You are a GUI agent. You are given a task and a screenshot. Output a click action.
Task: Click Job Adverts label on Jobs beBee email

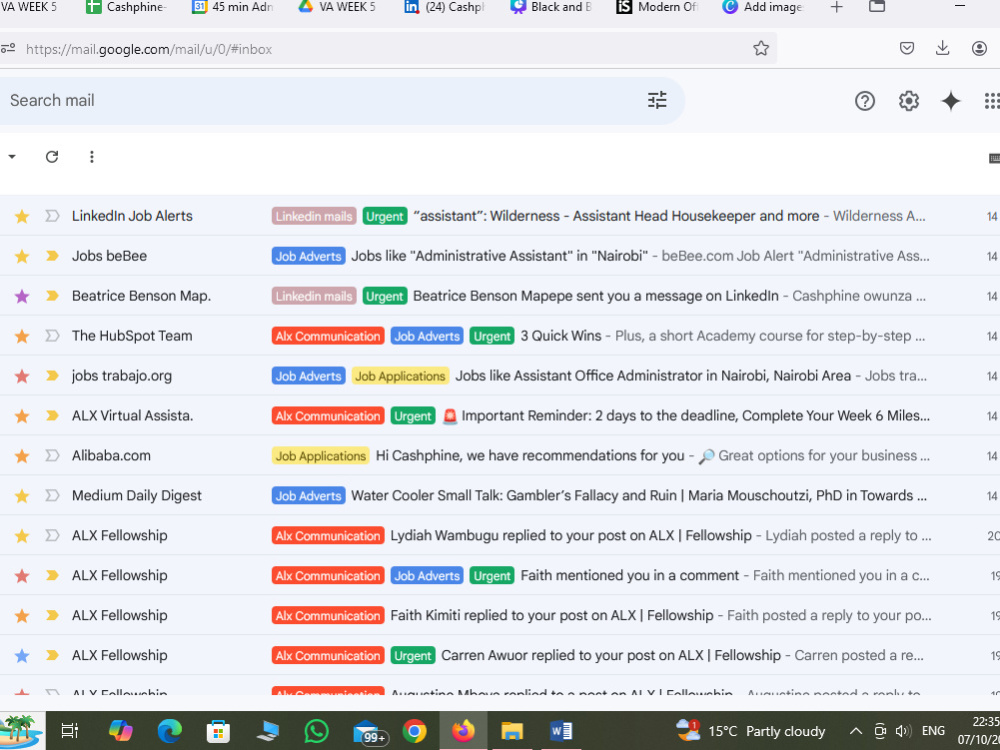click(x=309, y=256)
